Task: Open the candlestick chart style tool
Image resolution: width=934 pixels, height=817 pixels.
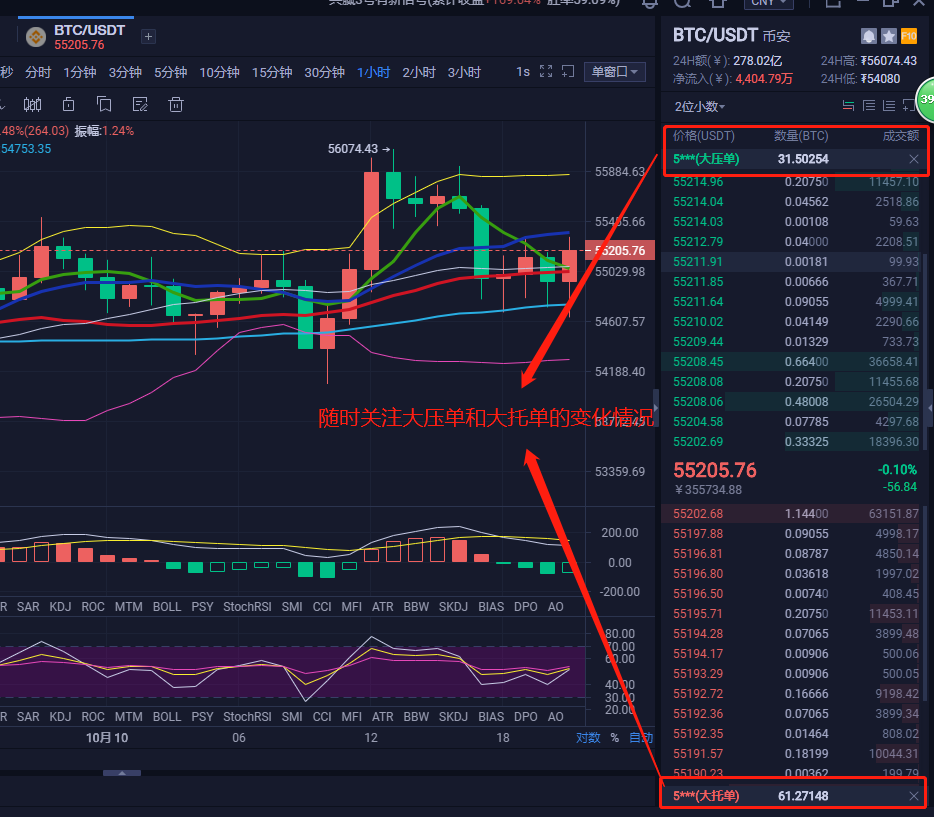Action: [32, 105]
